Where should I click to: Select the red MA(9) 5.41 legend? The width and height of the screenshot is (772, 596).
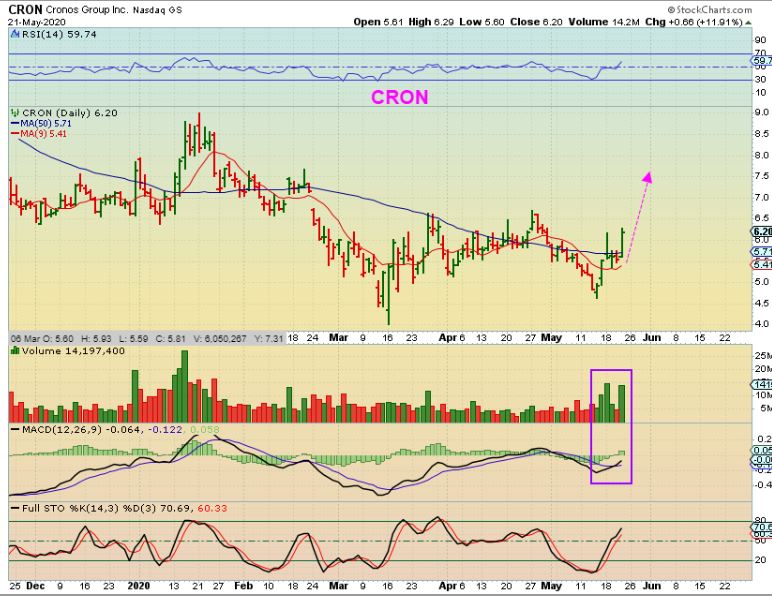click(x=39, y=134)
